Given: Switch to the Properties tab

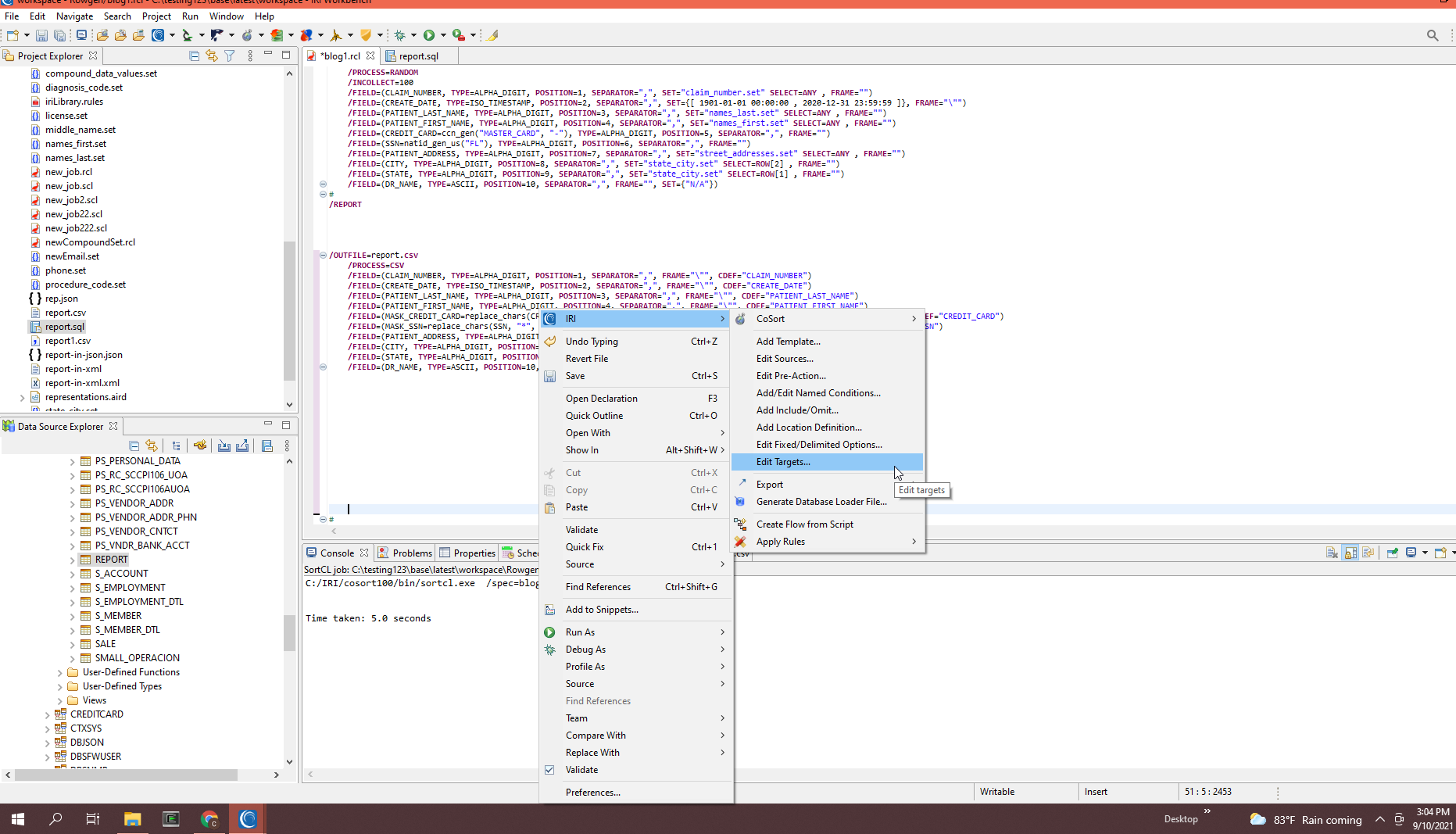Looking at the screenshot, I should (x=467, y=553).
